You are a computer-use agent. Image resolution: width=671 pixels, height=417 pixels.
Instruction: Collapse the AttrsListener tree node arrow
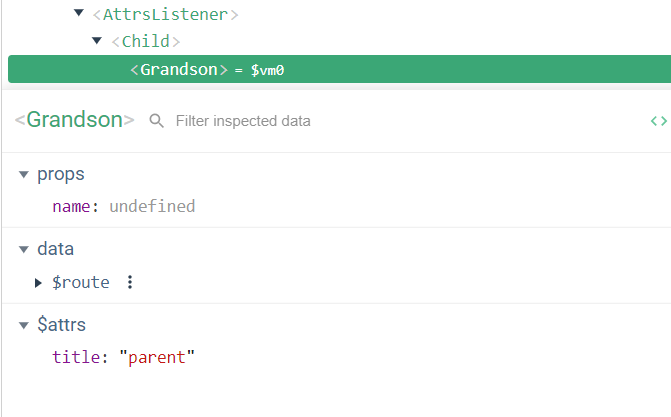(79, 15)
